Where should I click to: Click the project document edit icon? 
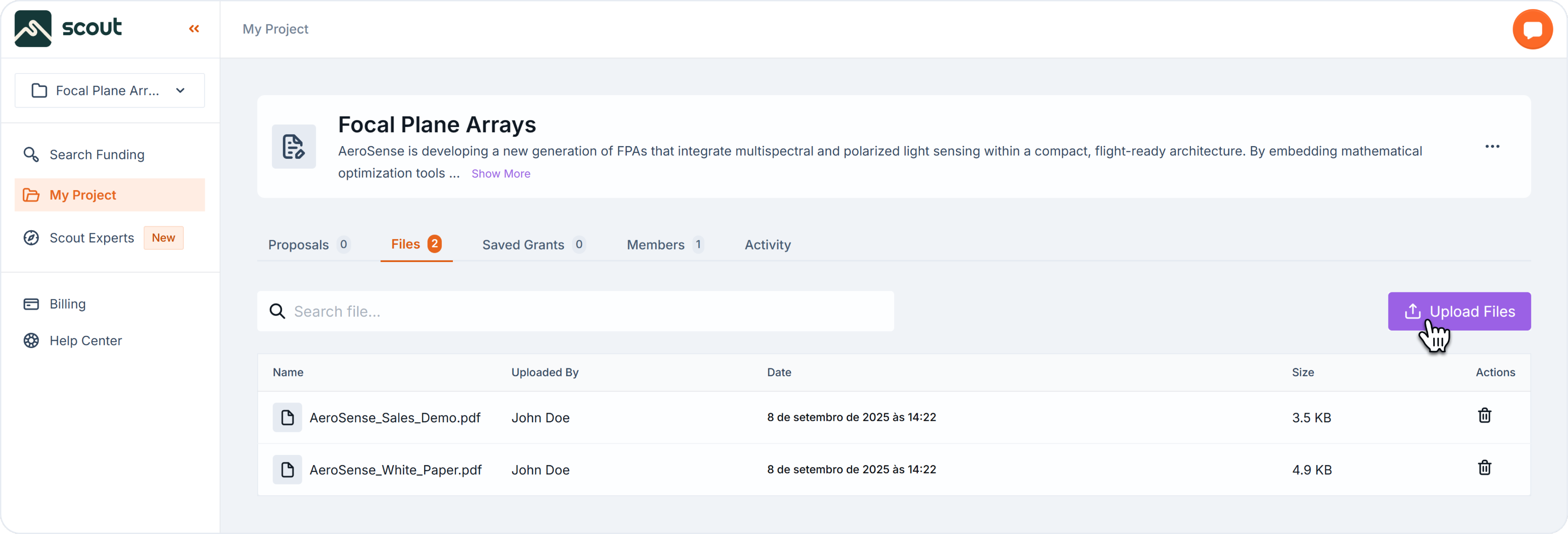(293, 147)
